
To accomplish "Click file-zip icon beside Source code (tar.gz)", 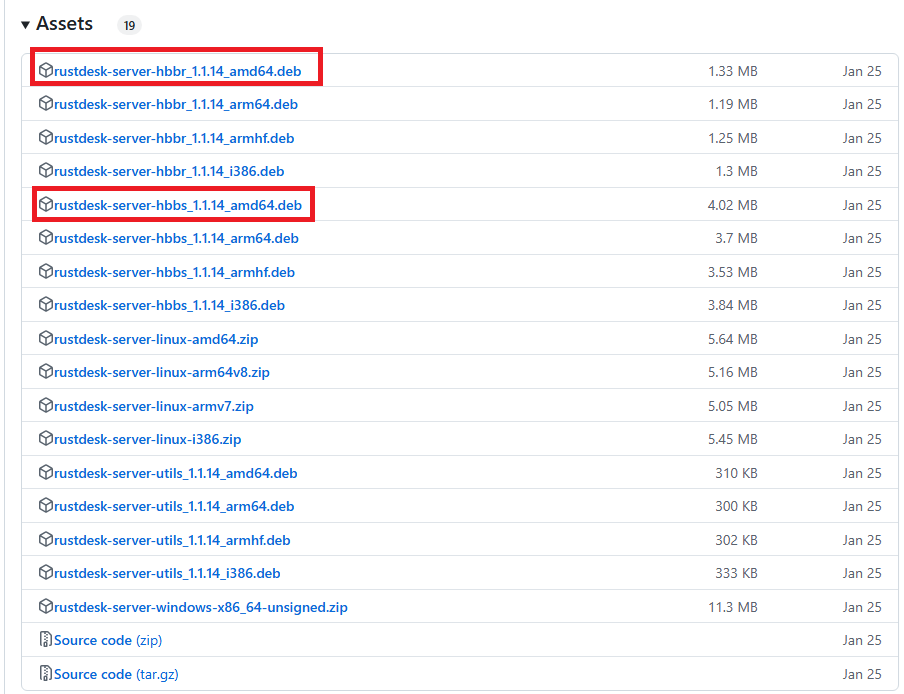I will pos(45,674).
